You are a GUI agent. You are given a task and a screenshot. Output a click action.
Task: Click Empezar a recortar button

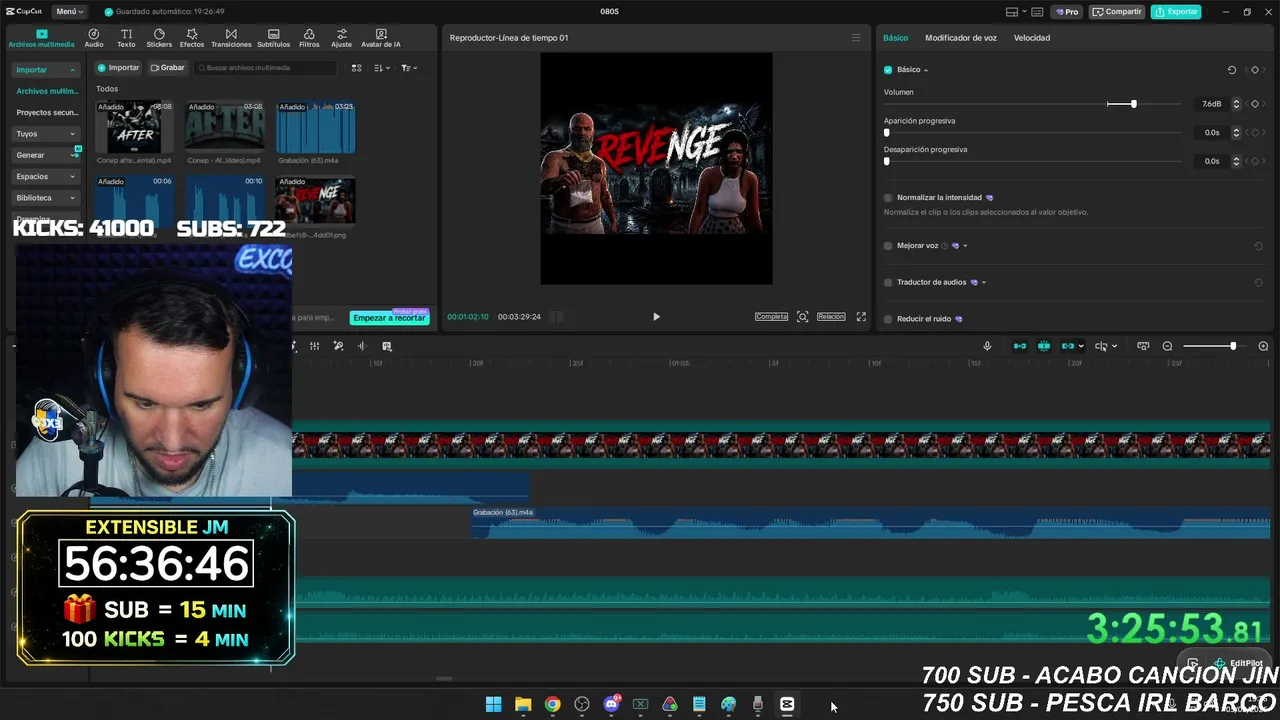click(x=389, y=318)
